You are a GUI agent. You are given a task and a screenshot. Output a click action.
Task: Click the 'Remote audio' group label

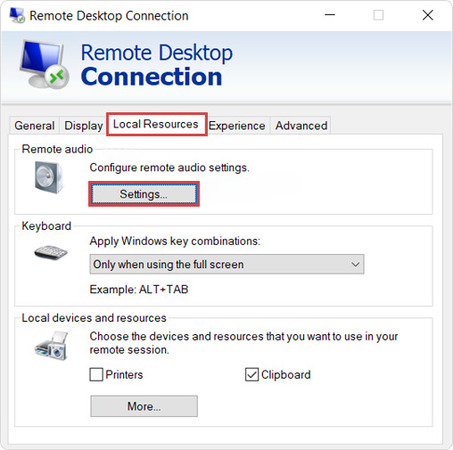coord(57,149)
